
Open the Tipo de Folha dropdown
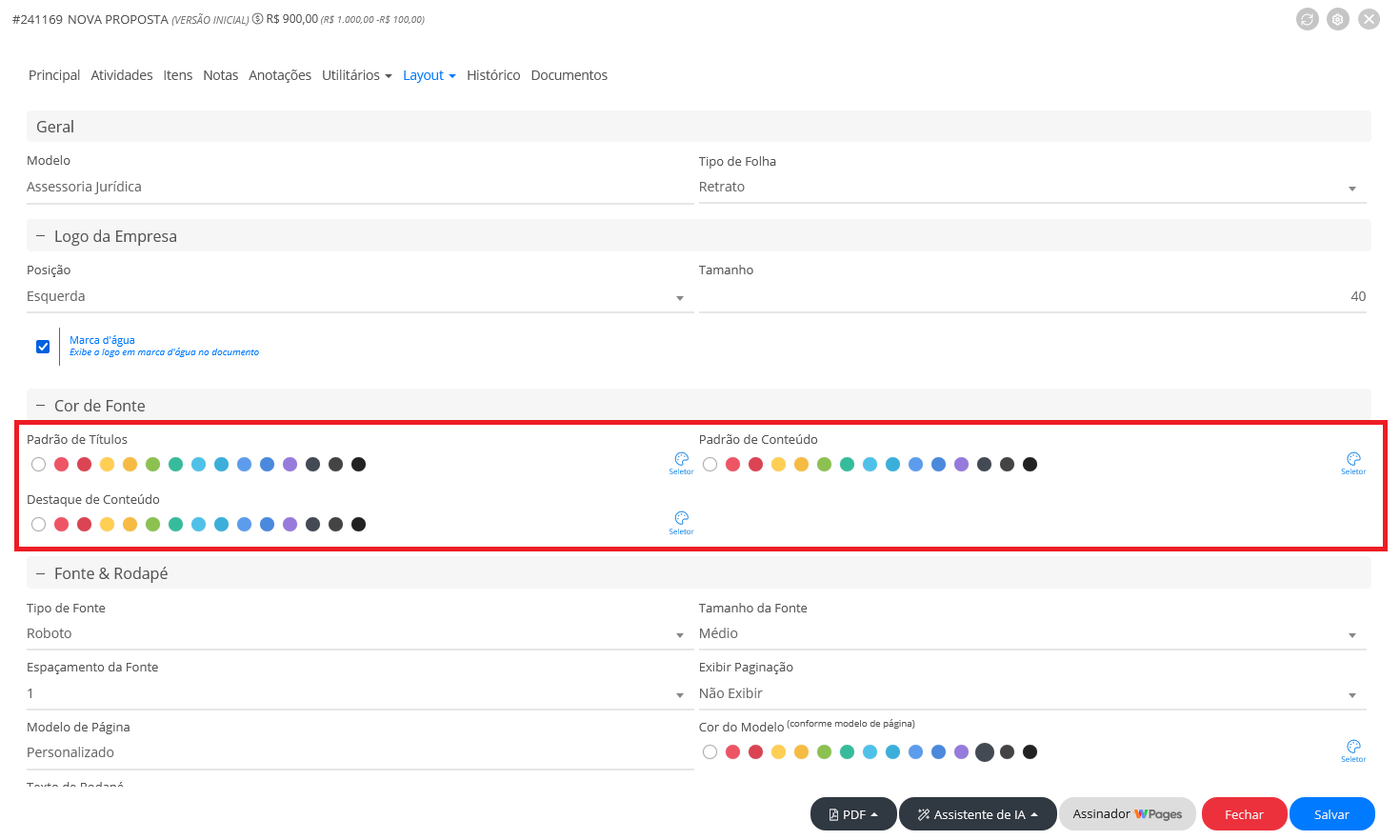tap(1031, 188)
